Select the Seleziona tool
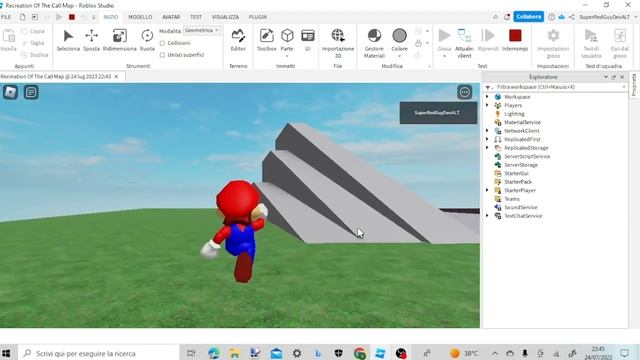This screenshot has height=360, width=640. click(x=68, y=40)
